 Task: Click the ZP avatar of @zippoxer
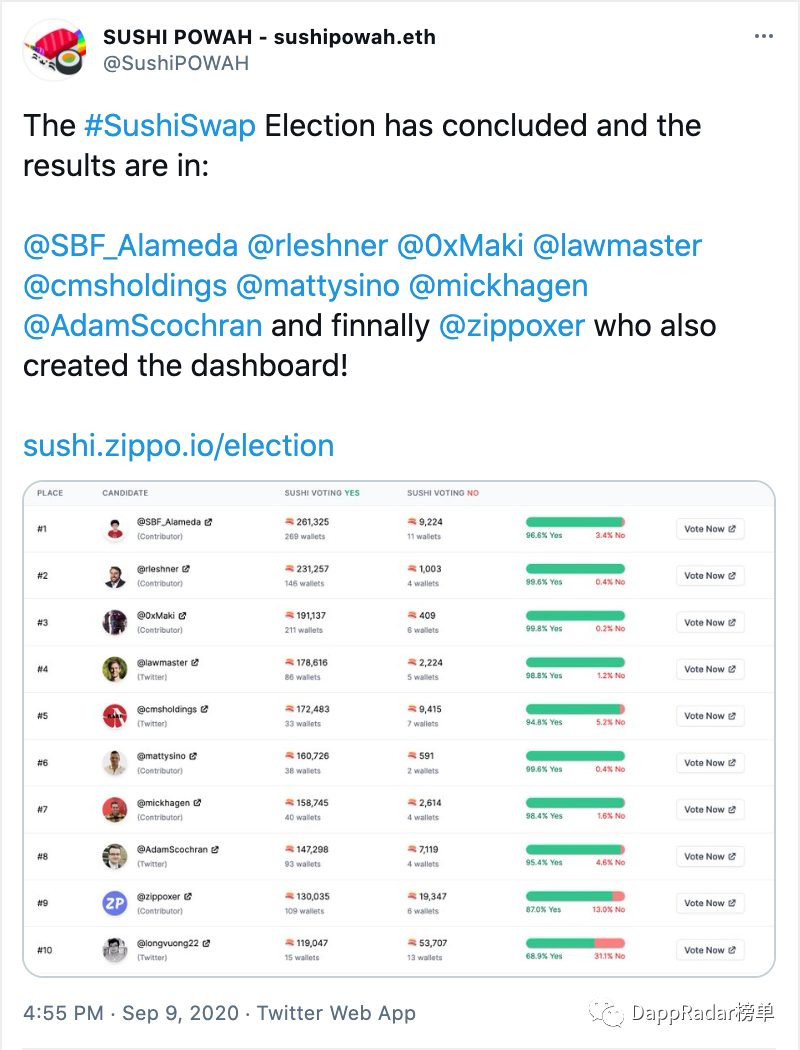coord(114,903)
